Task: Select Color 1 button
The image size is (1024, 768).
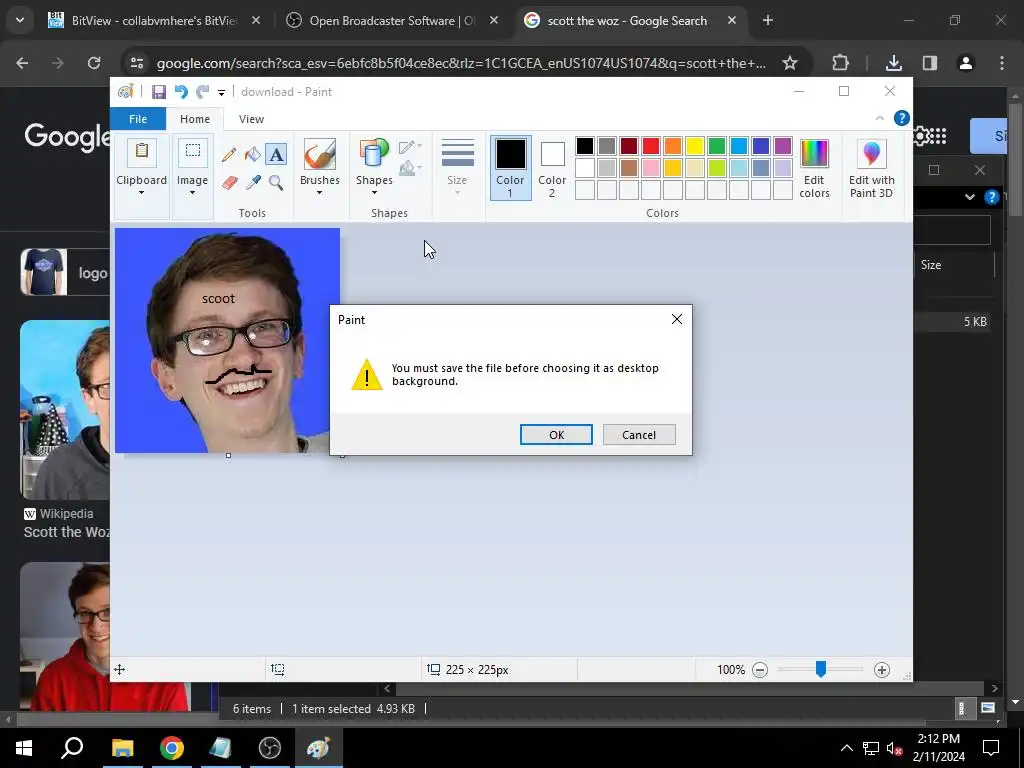Action: tap(510, 168)
